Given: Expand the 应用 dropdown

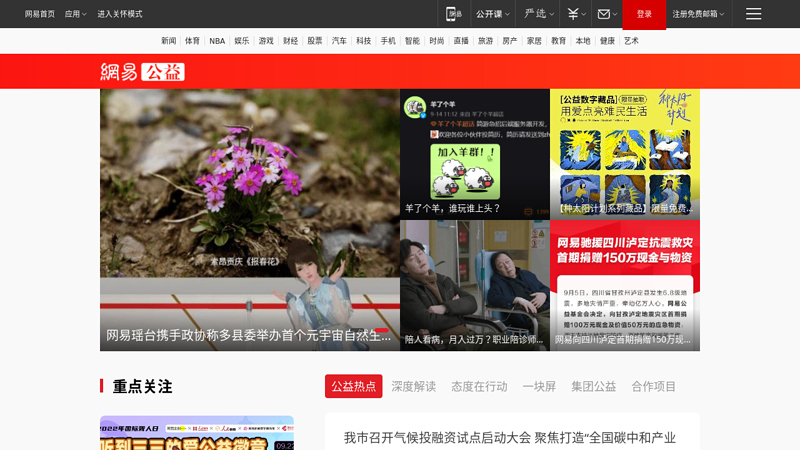Looking at the screenshot, I should (76, 14).
